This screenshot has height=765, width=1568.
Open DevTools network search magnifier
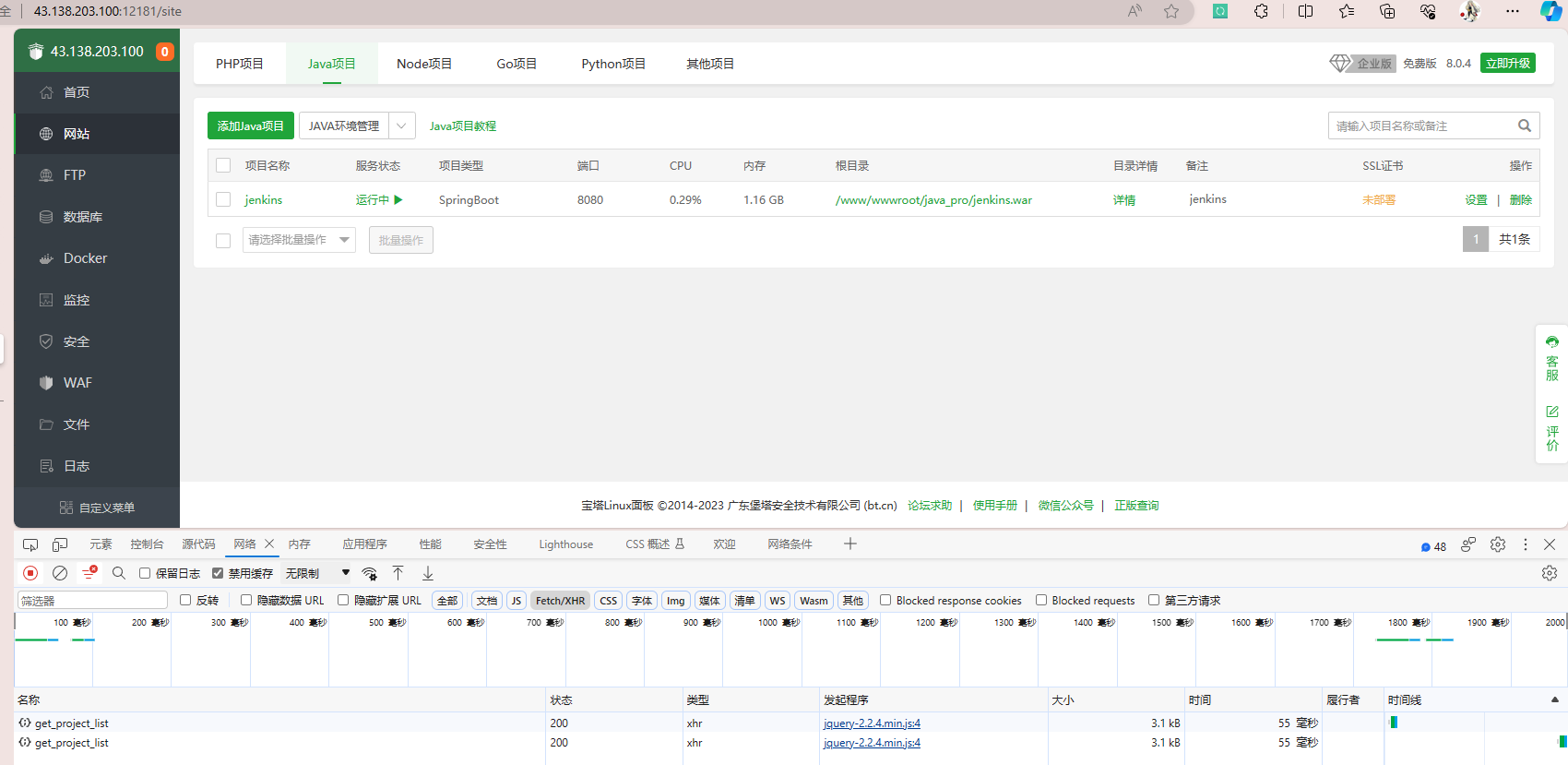[x=119, y=573]
